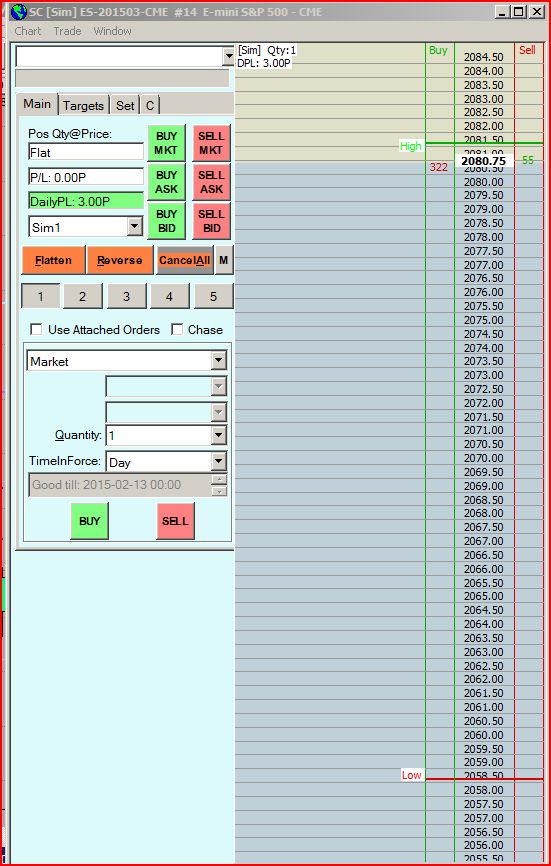Switch to the Set tab
551x866 pixels.
125,105
